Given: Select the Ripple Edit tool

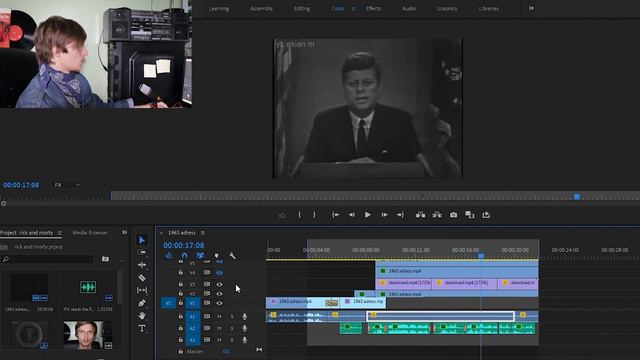Looking at the screenshot, I should [x=142, y=265].
